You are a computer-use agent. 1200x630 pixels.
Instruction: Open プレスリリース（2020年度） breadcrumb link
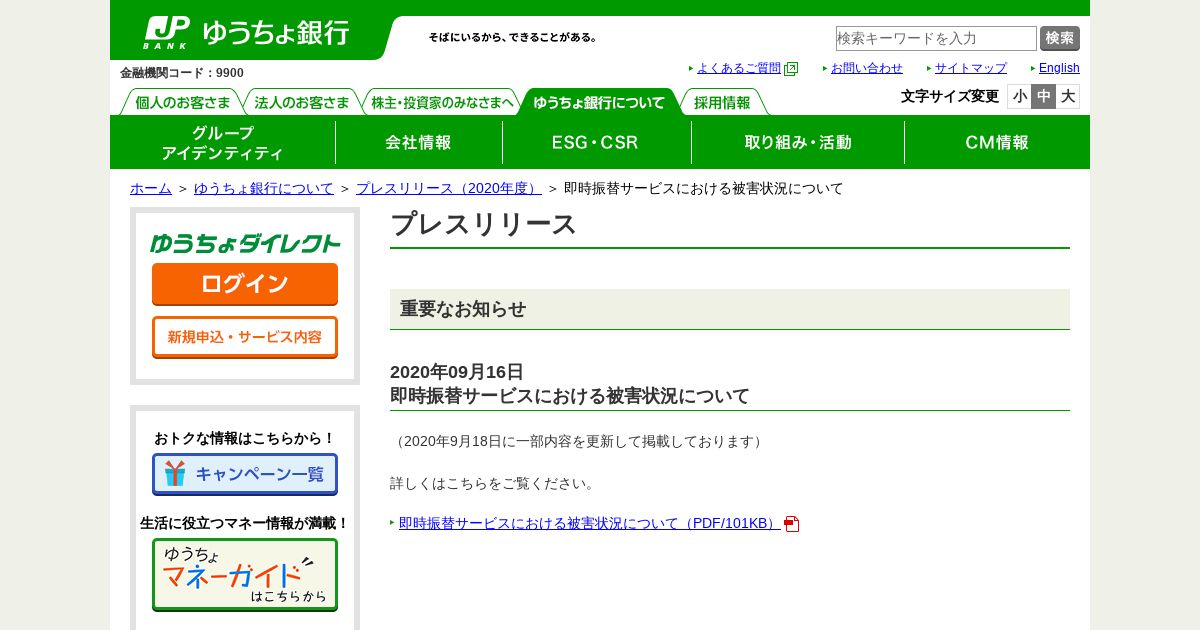click(449, 188)
